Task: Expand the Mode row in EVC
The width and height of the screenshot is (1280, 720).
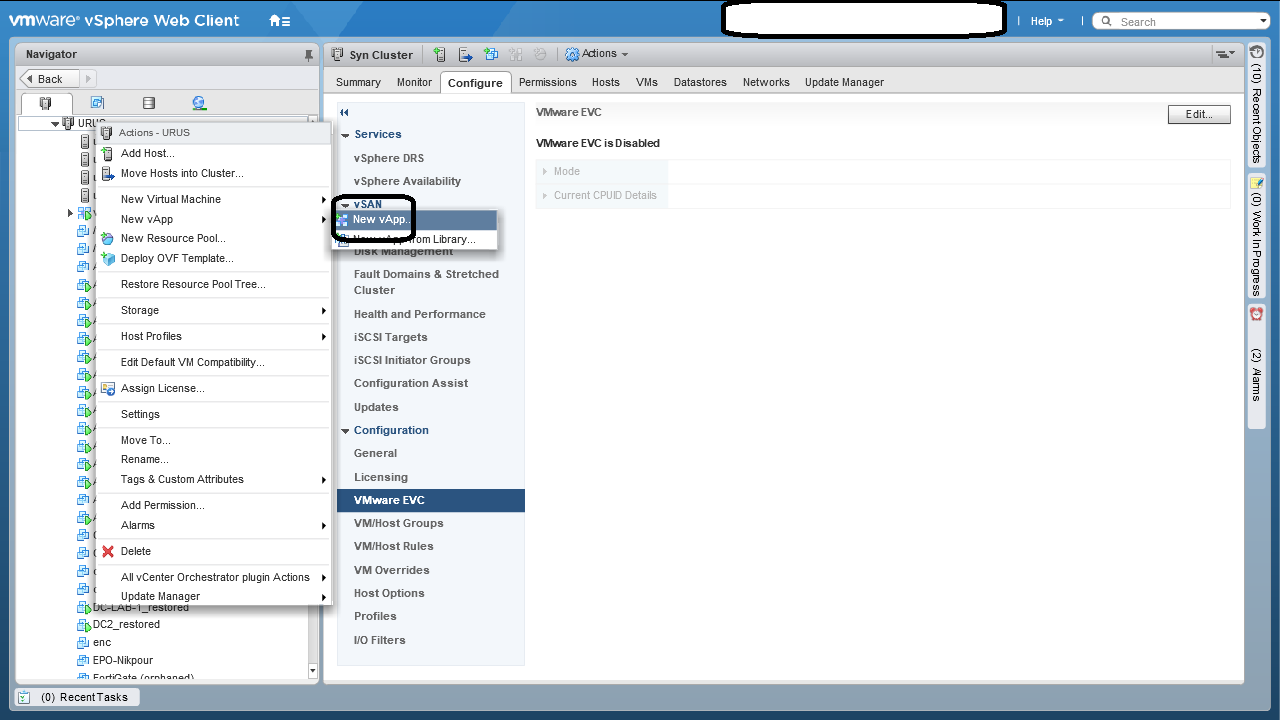Action: (x=546, y=172)
